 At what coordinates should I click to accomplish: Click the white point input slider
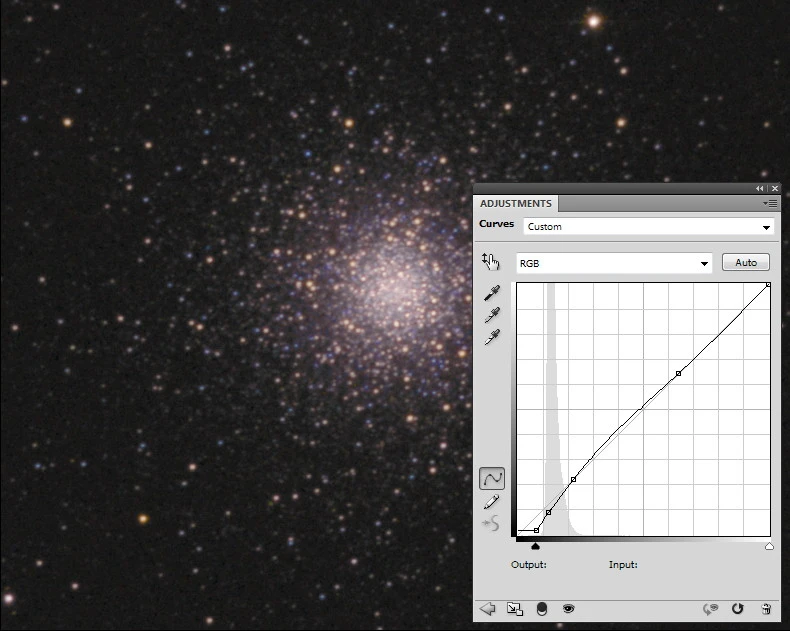tap(769, 546)
